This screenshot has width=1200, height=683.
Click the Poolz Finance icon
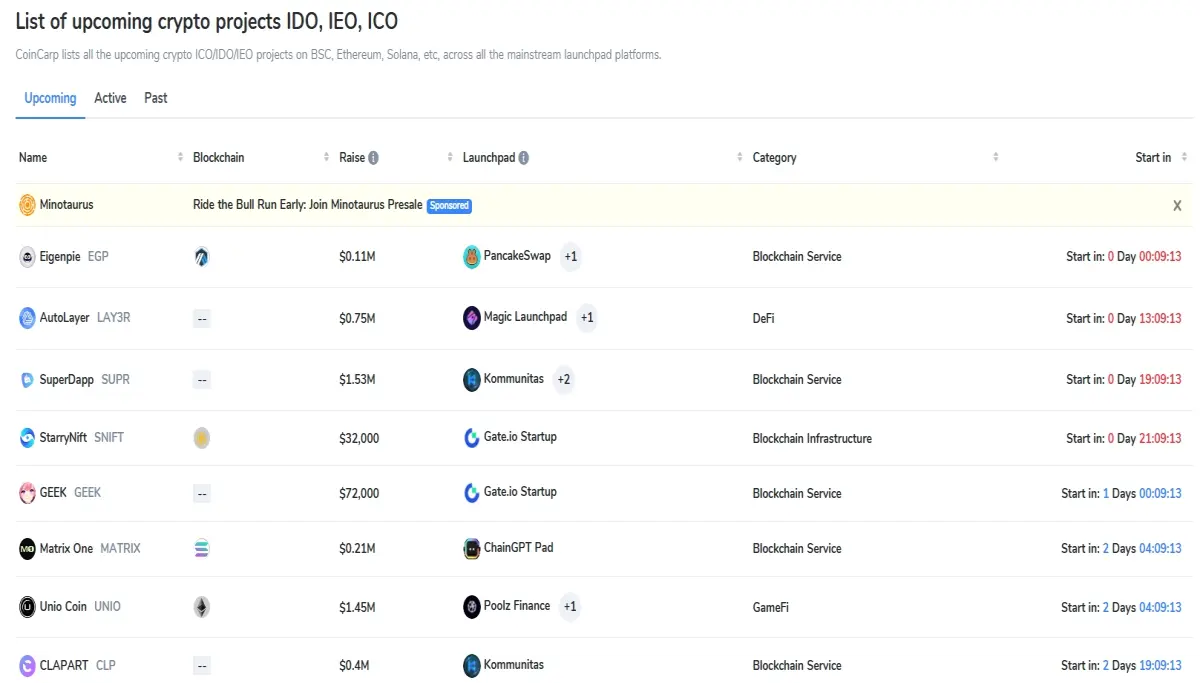(472, 607)
